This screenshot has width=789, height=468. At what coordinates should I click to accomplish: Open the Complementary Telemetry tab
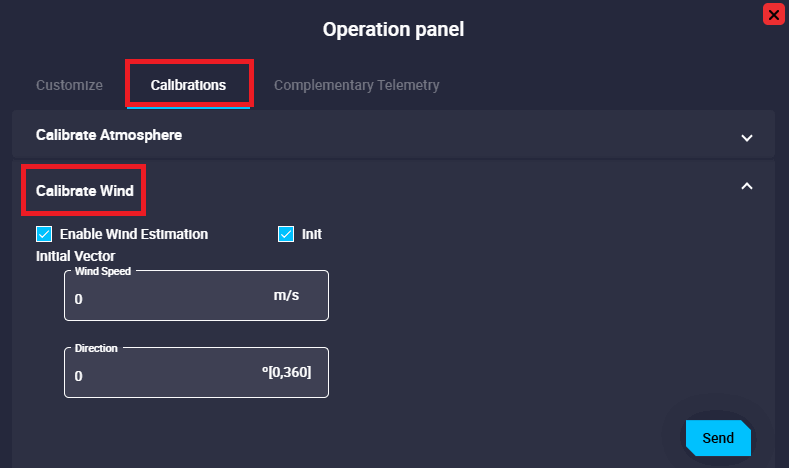[356, 85]
